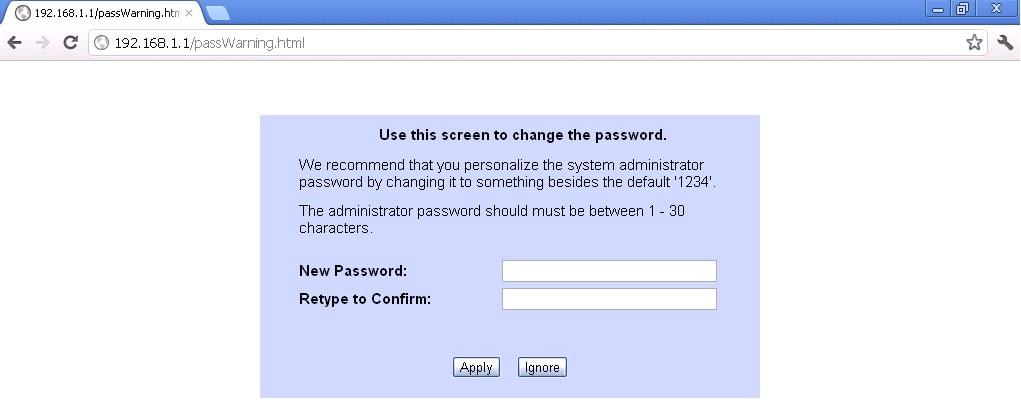Open the Chrome wrench menu
This screenshot has height=418, width=1021.
(1005, 43)
